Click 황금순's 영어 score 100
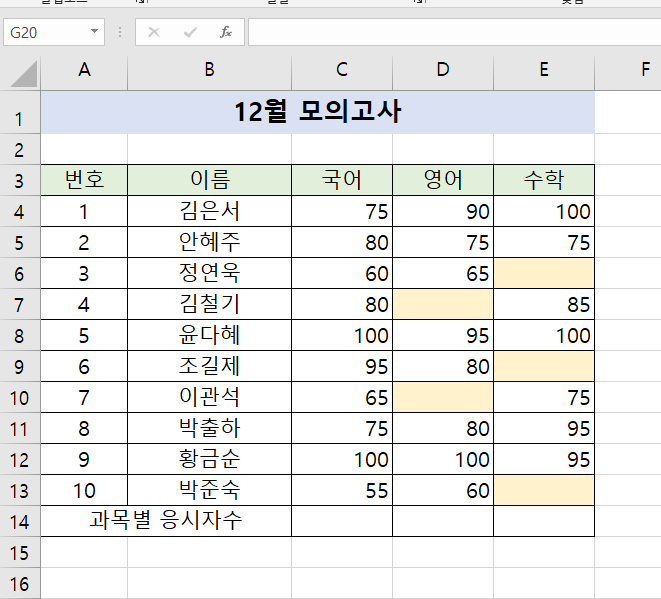The image size is (661, 599). (x=443, y=459)
